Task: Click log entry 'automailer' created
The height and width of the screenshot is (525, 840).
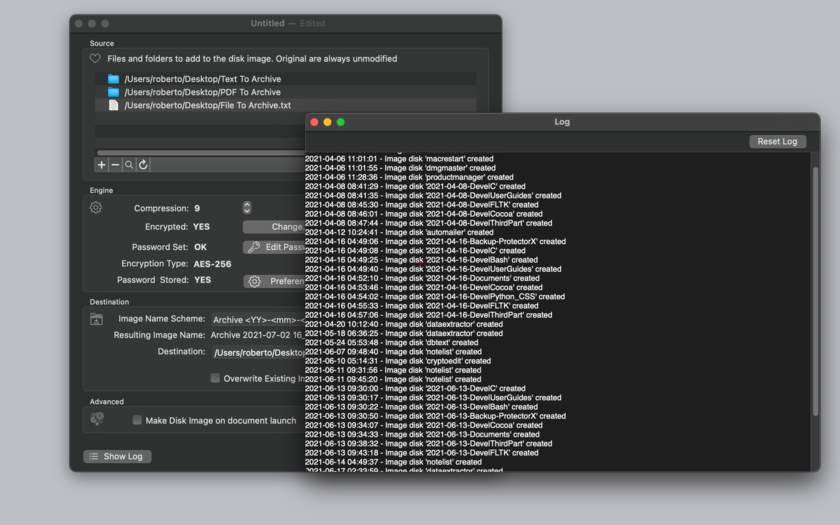Action: point(399,232)
